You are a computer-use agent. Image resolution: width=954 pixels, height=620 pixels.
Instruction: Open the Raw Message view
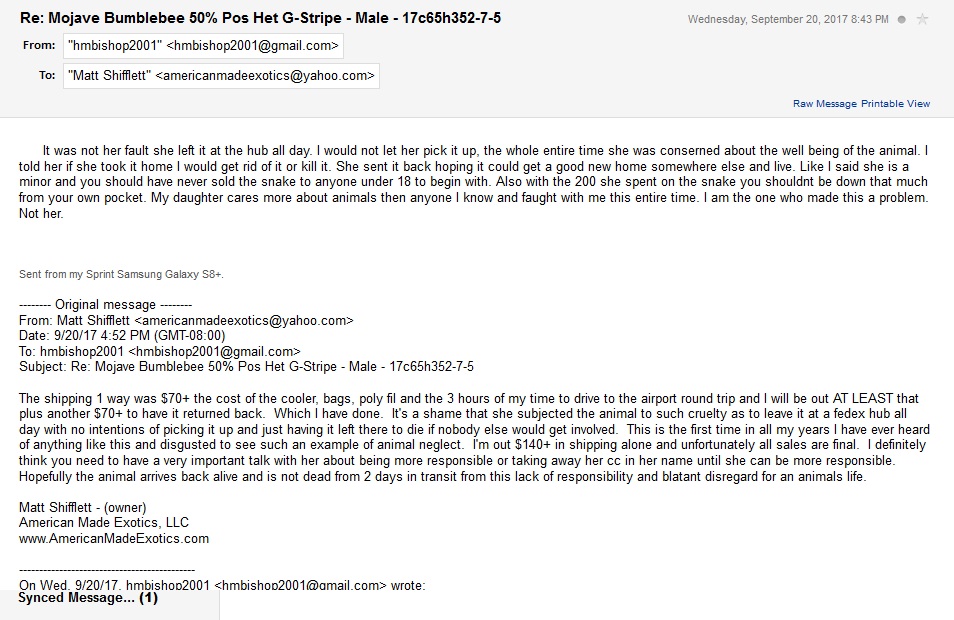(x=824, y=104)
